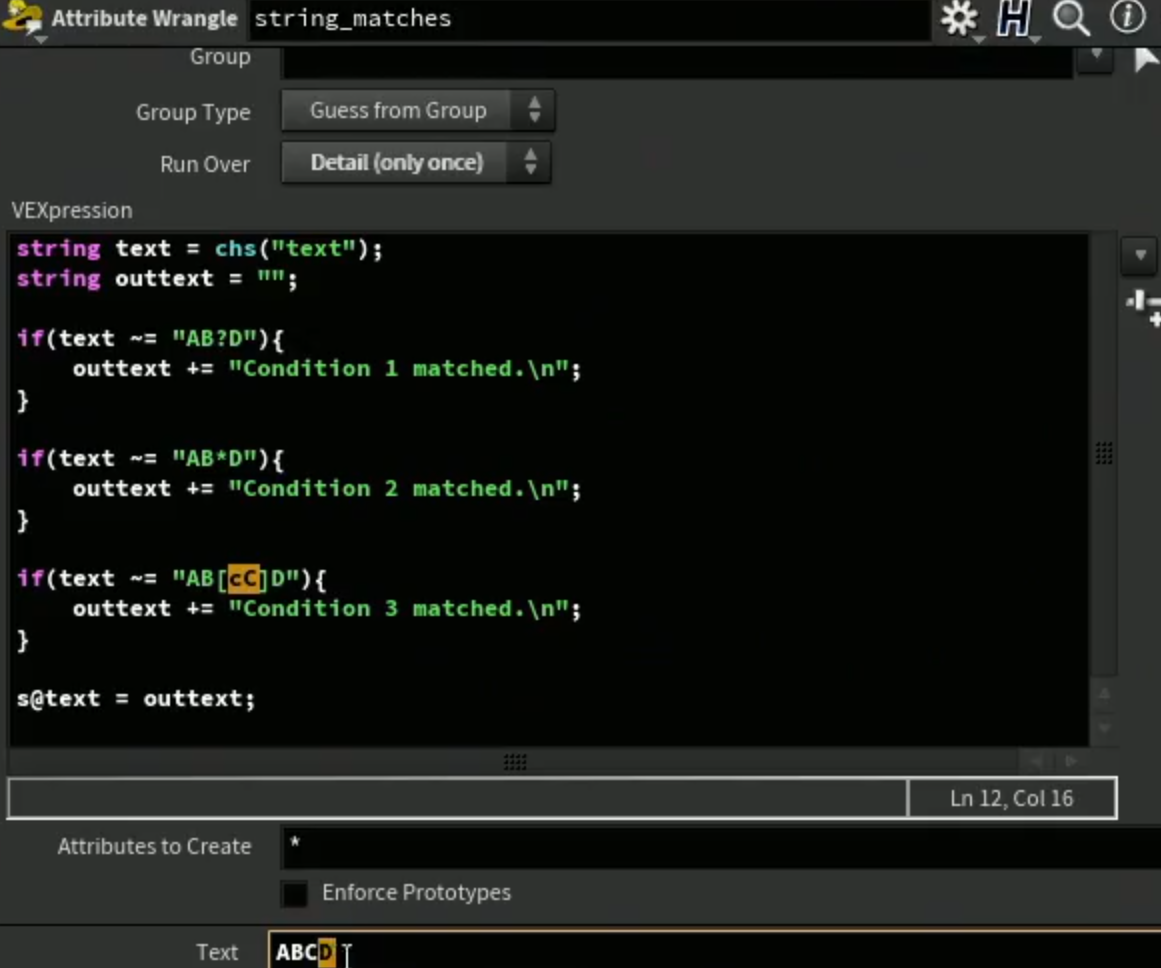The width and height of the screenshot is (1161, 968).
Task: Open the Group field dropdown arrow
Action: (1095, 58)
